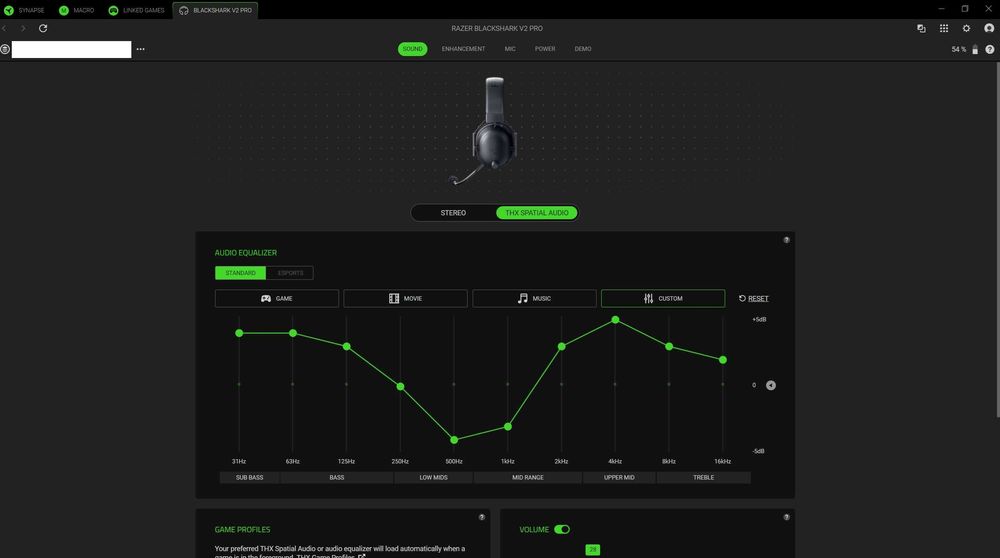1000x558 pixels.
Task: Click the 63Hz equalizer slider handle
Action: click(x=293, y=333)
